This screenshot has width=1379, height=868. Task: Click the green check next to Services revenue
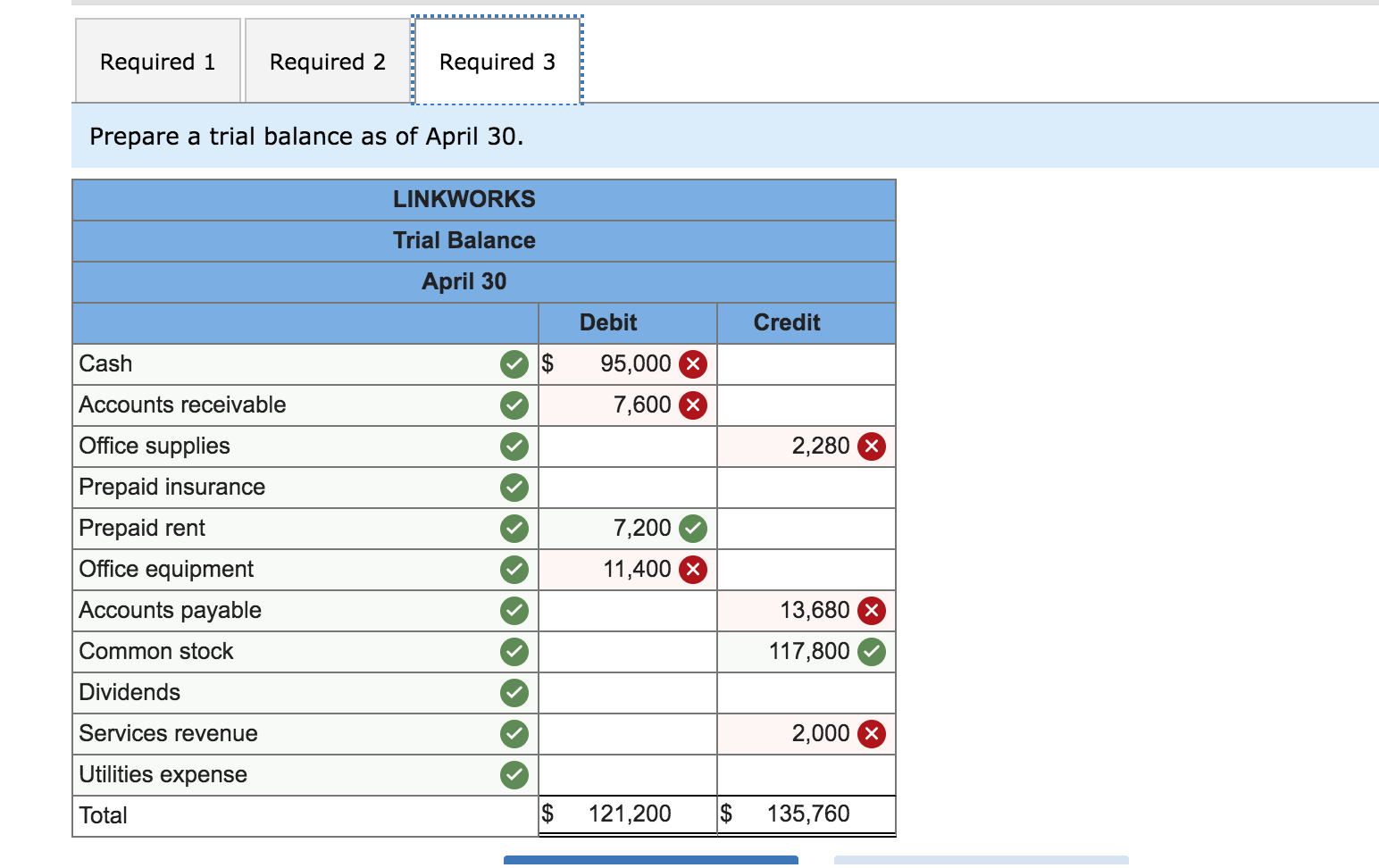click(514, 734)
